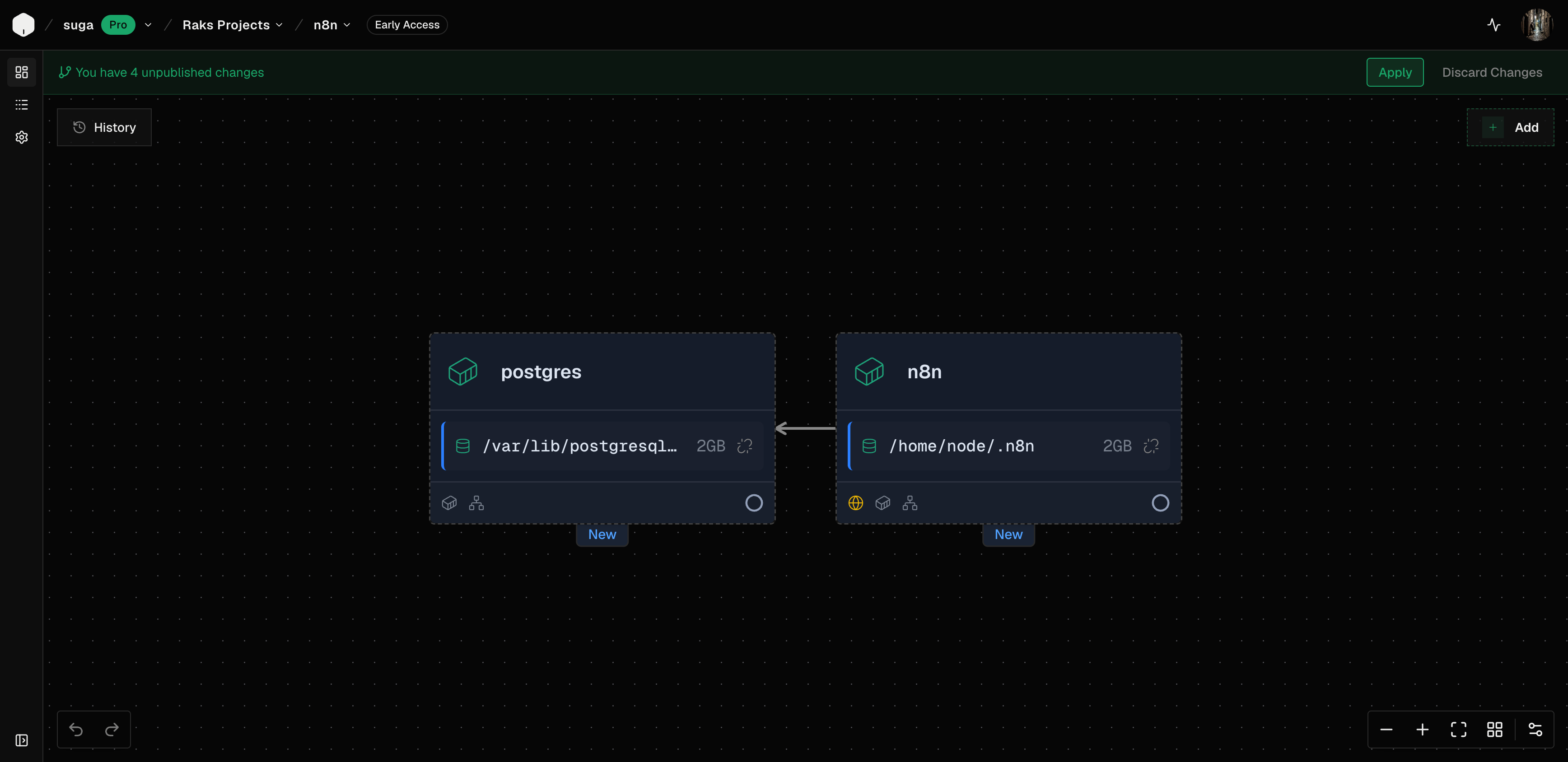Image resolution: width=1568 pixels, height=762 pixels.
Task: Click the detach icon on postgres volume
Action: (745, 446)
